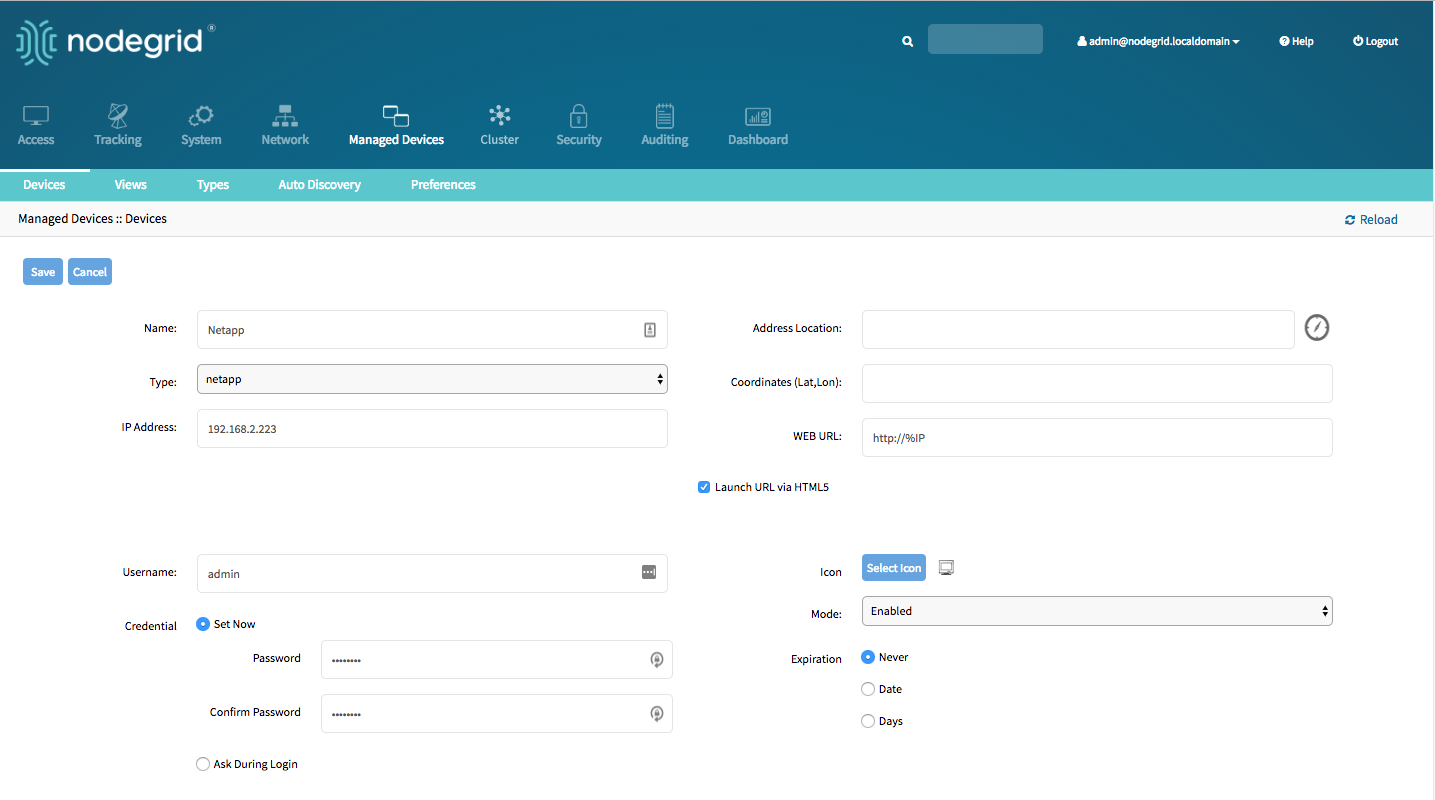The height and width of the screenshot is (800, 1435).
Task: Switch to the Auto Discovery tab
Action: 319,185
